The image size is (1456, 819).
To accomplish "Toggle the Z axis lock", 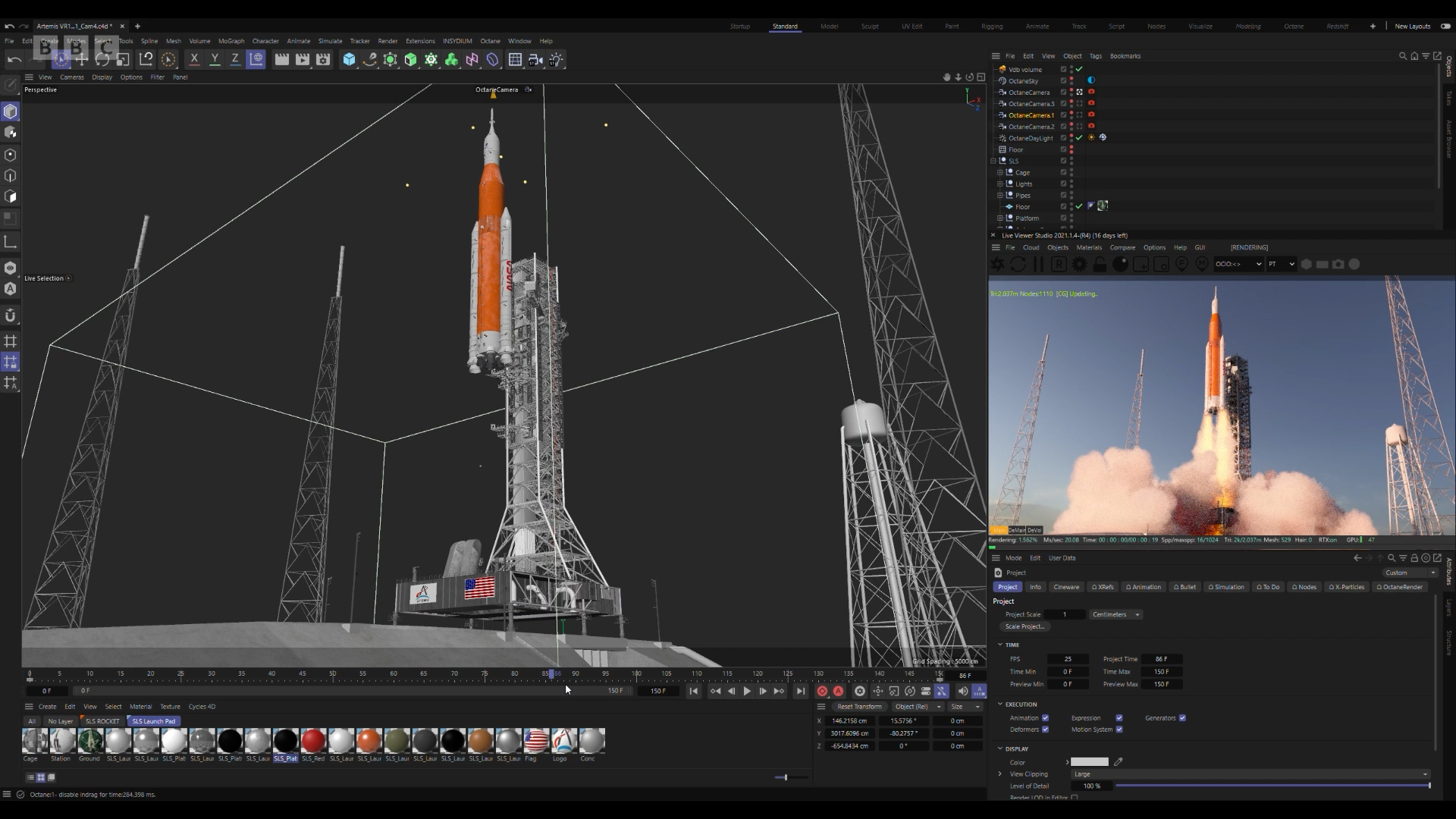I will click(235, 59).
